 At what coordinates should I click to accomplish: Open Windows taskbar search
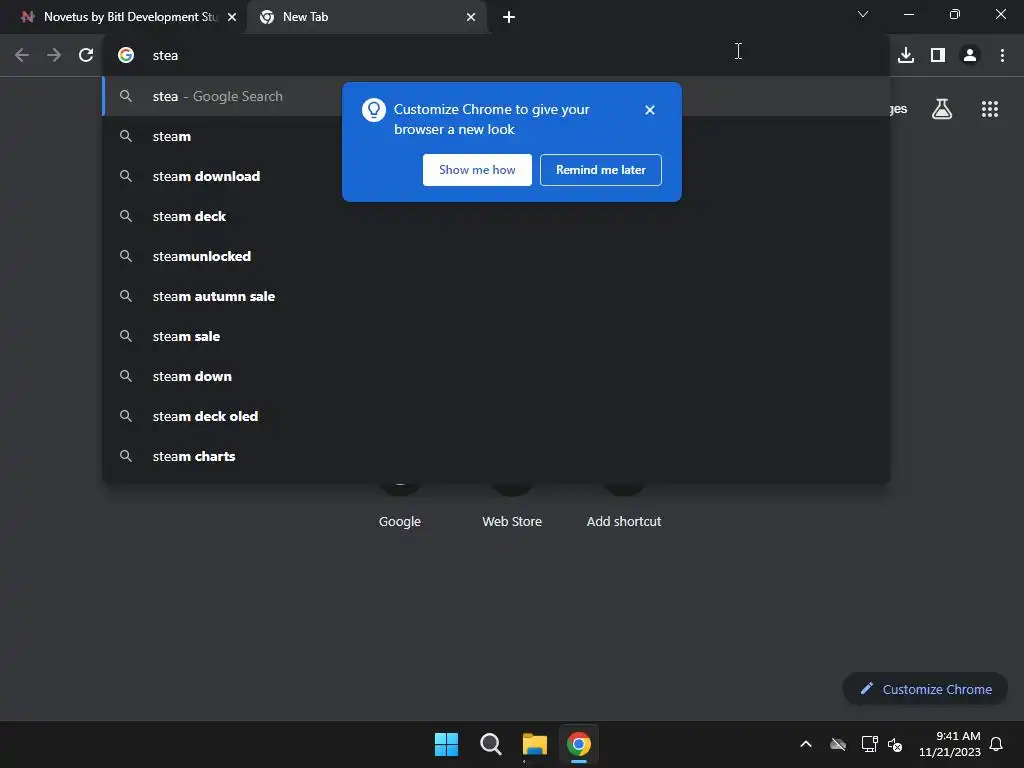[x=490, y=744]
